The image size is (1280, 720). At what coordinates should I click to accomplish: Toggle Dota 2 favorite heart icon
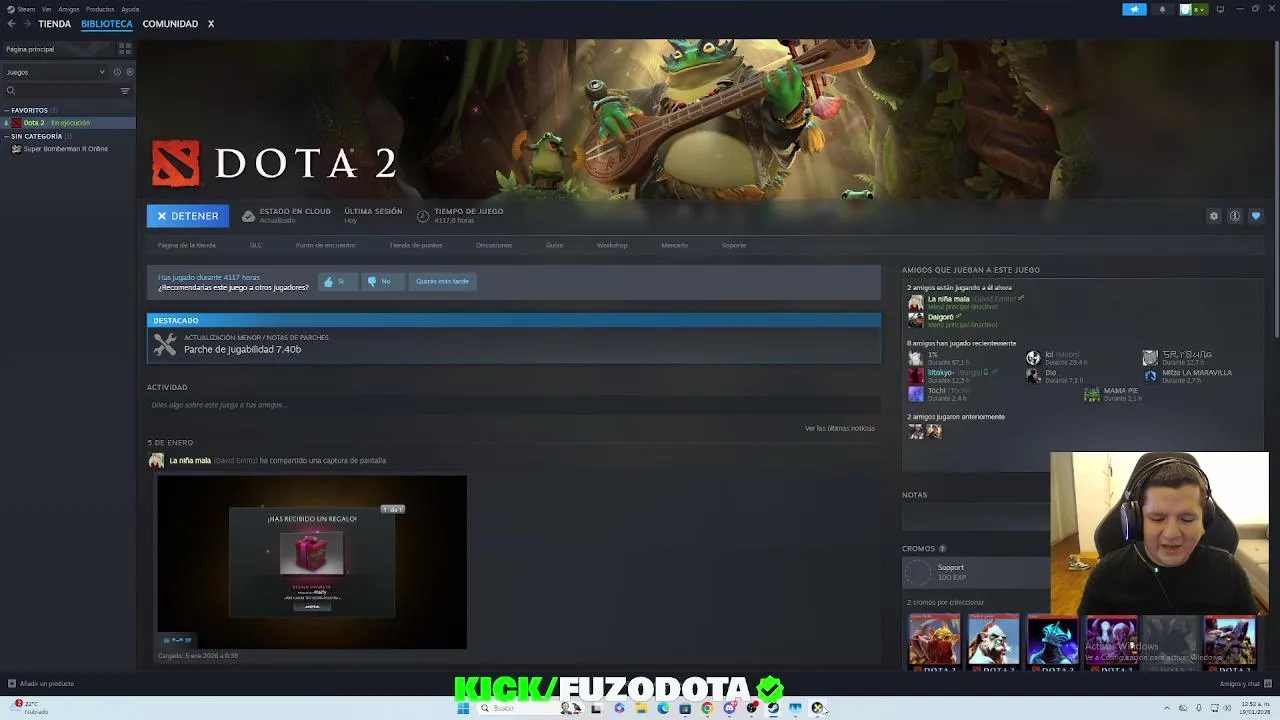coord(1256,216)
